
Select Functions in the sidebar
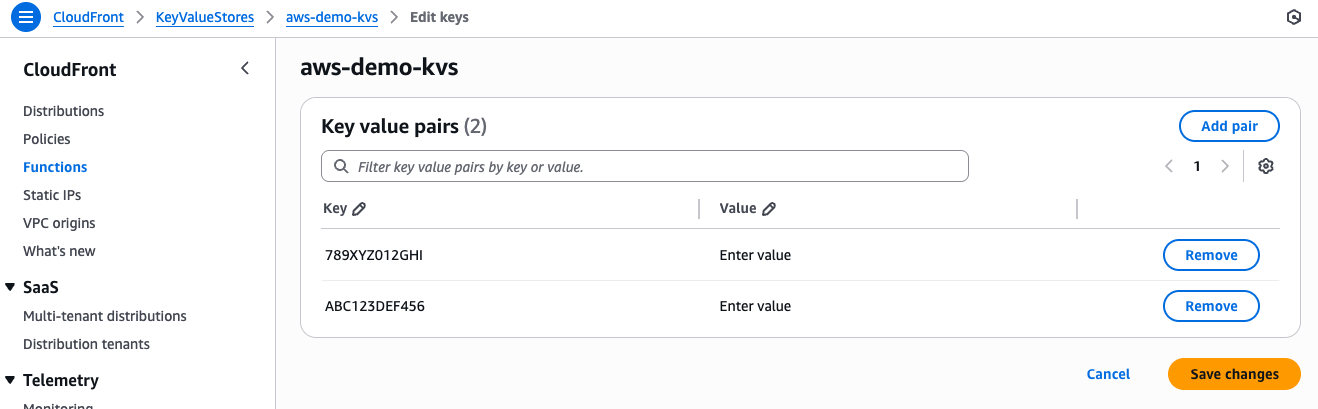coord(55,167)
